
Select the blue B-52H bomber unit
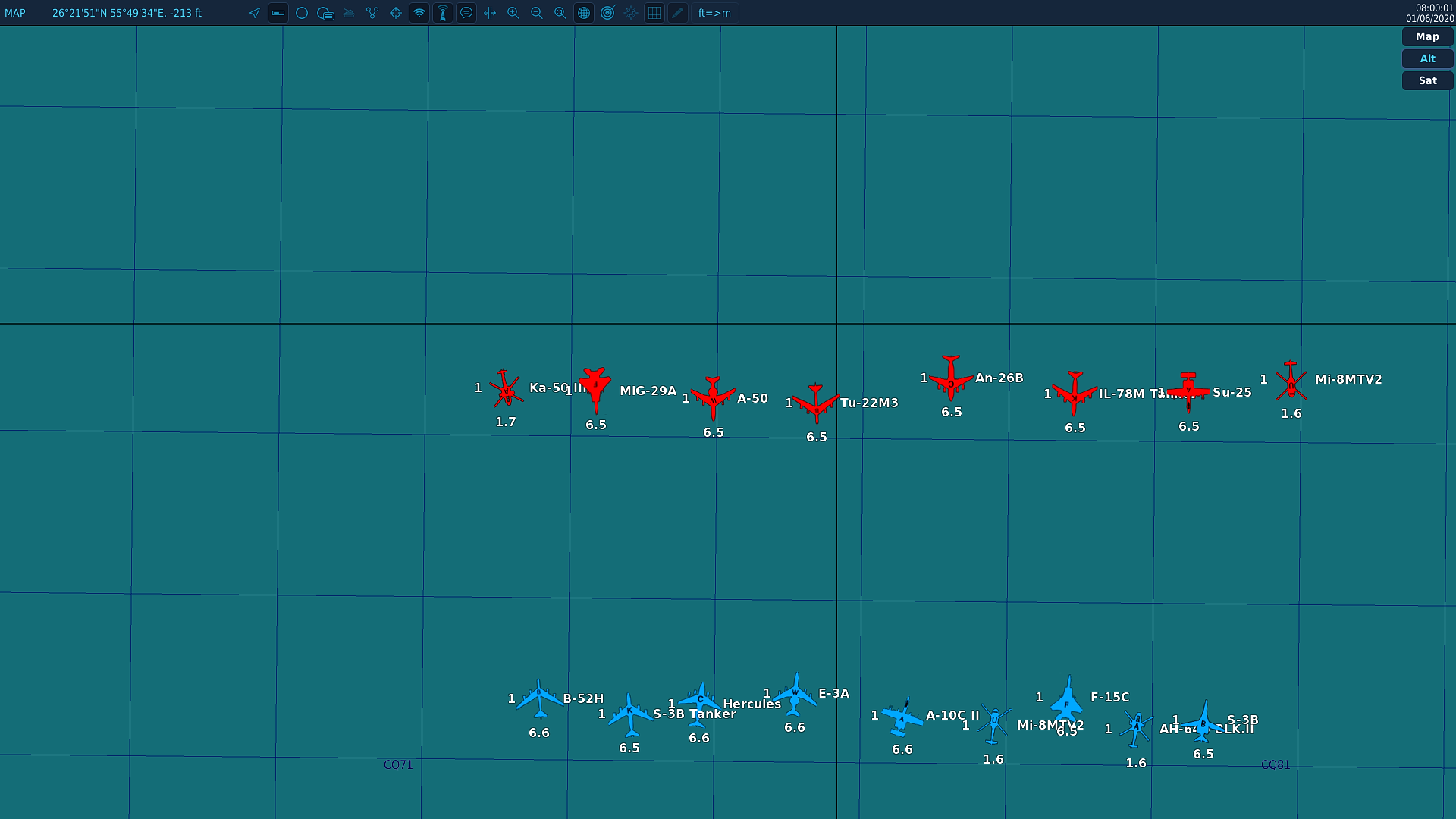pos(539,698)
